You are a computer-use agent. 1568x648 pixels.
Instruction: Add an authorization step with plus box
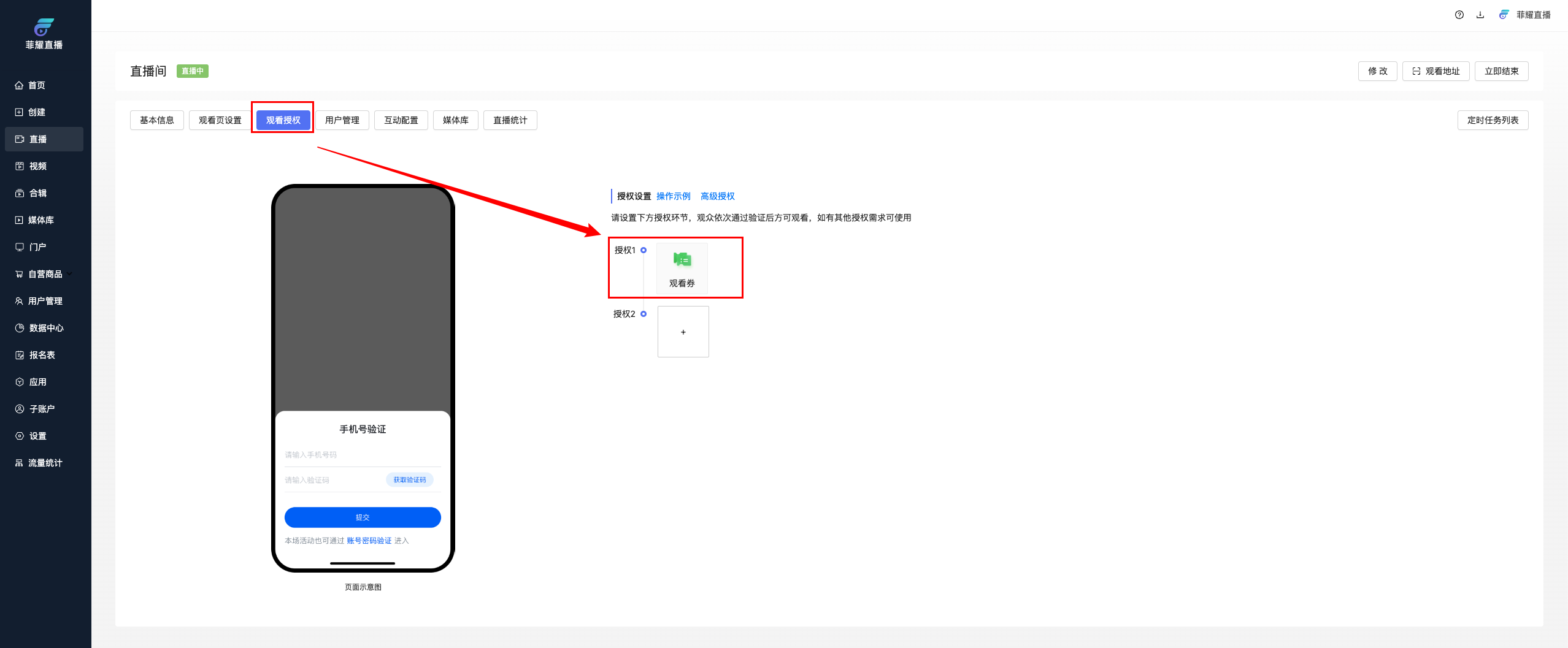pyautogui.click(x=683, y=332)
